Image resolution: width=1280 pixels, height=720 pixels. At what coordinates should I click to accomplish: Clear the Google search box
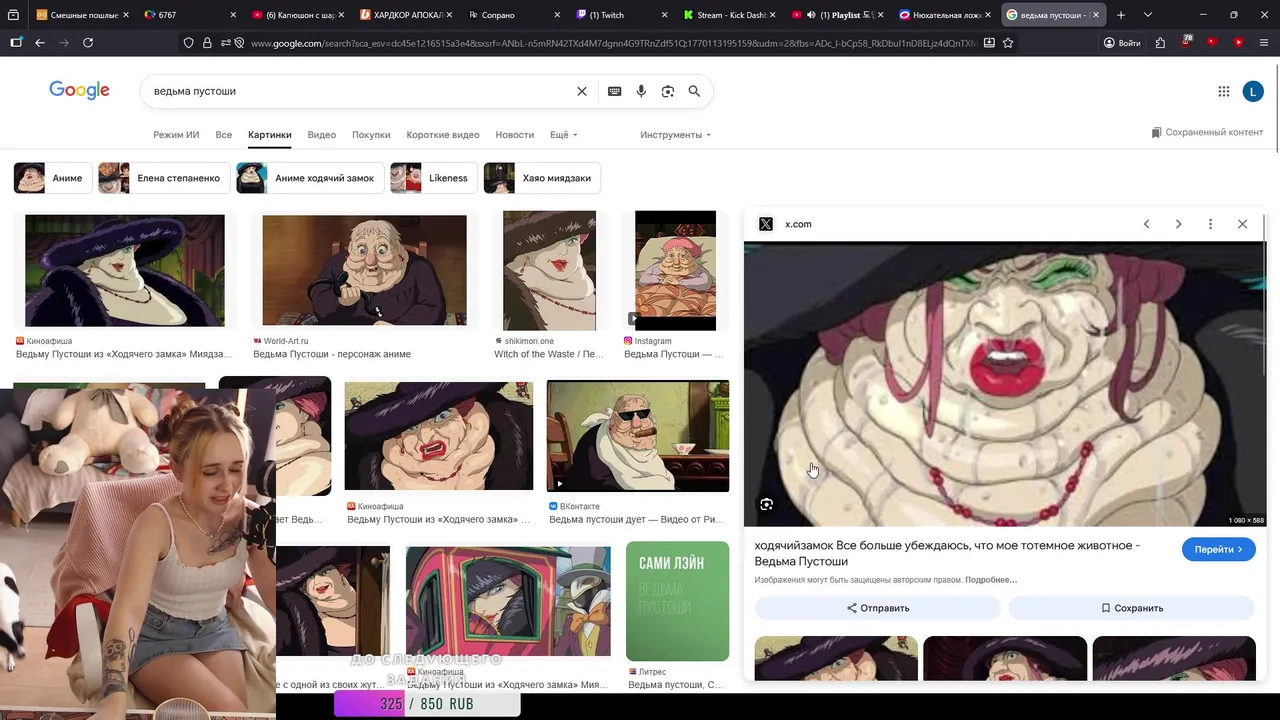point(582,91)
